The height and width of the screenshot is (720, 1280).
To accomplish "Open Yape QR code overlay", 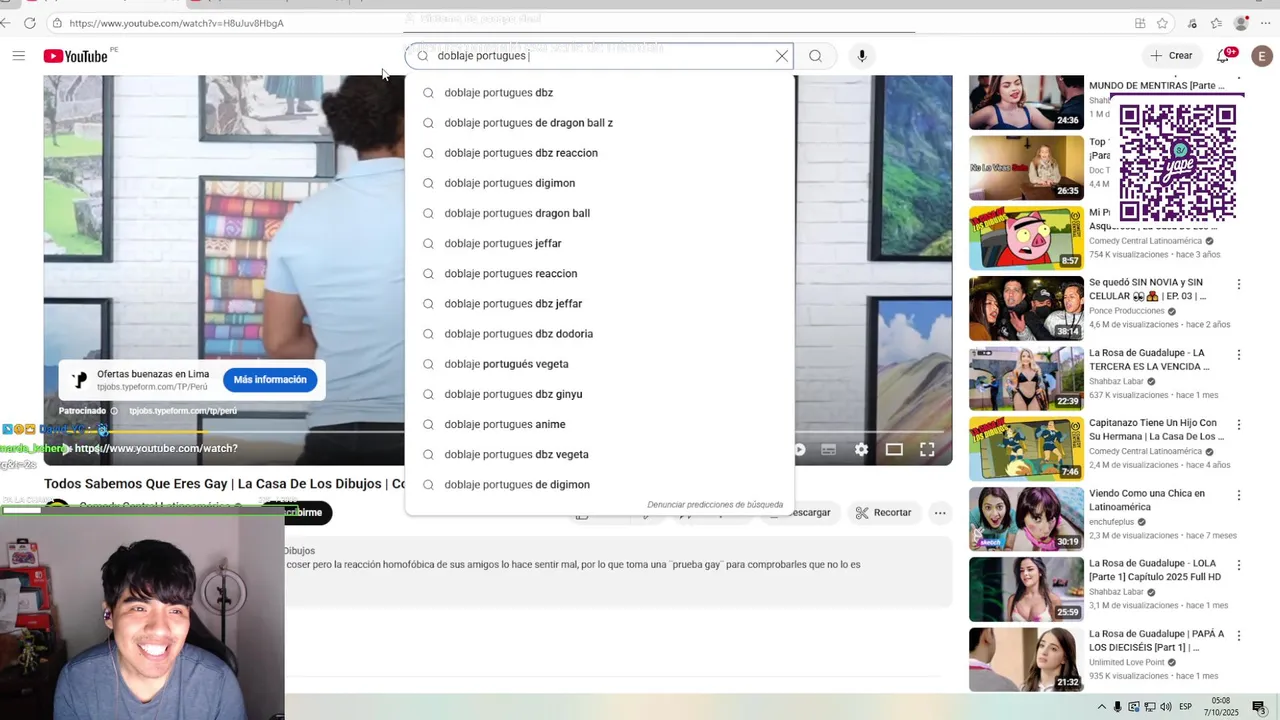I will pyautogui.click(x=1178, y=162).
